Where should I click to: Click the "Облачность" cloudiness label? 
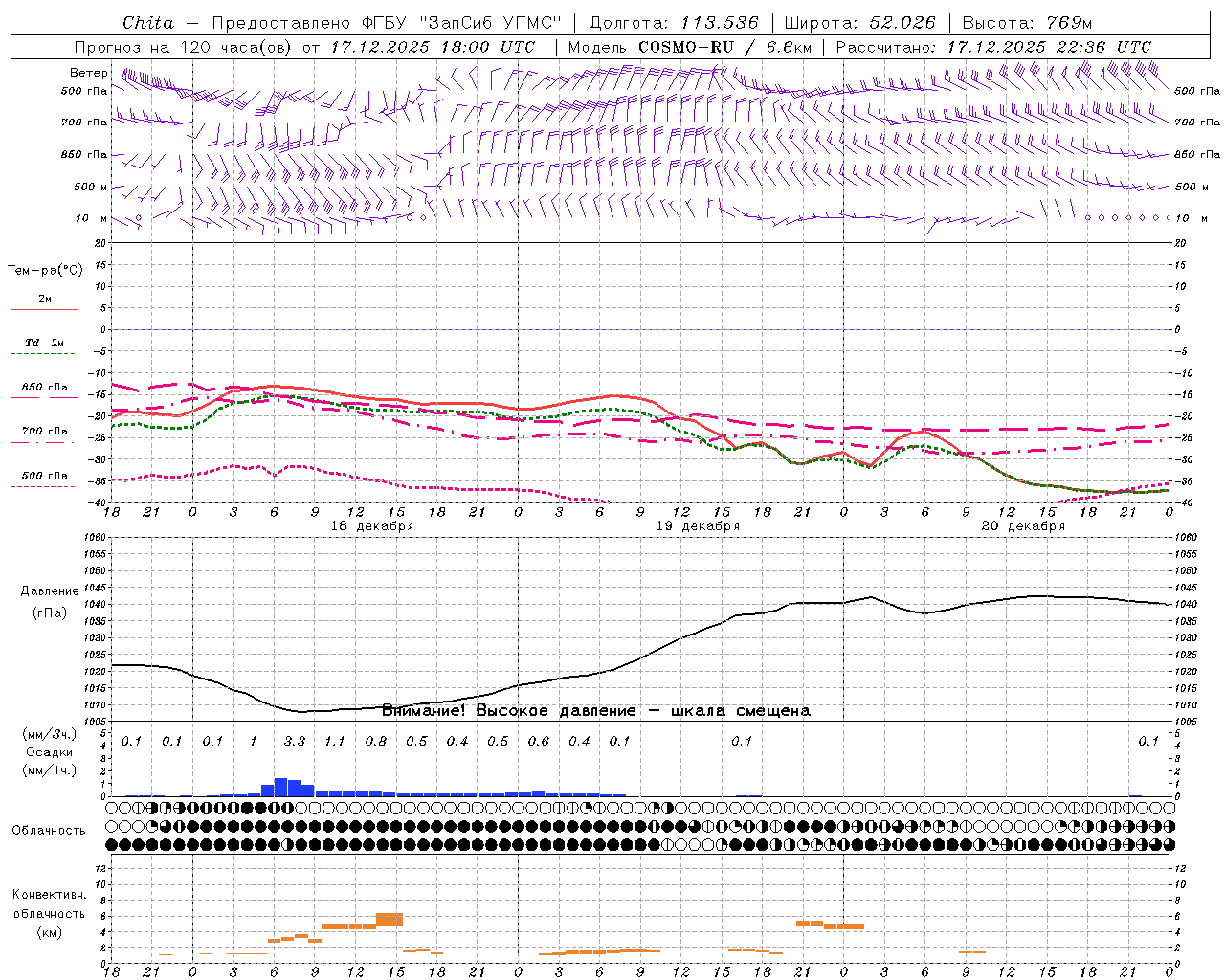click(x=49, y=831)
